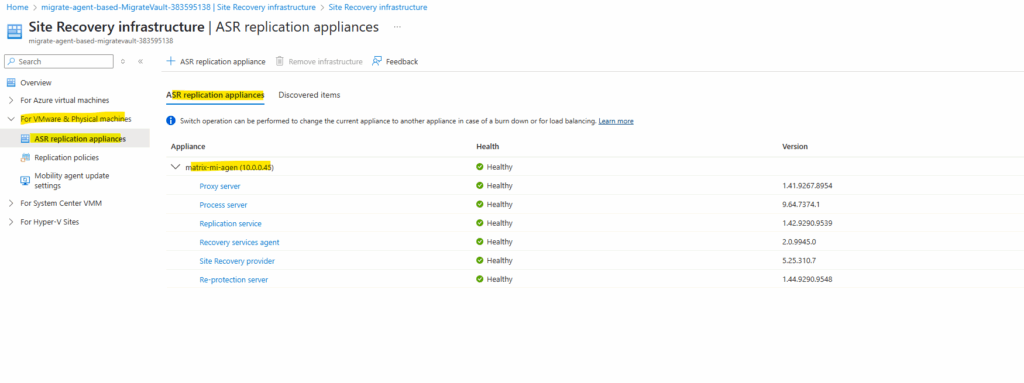Open the migrate-agent-based-MigrateVault breadcrumb
Viewport: 1024px width, 383px height.
click(x=178, y=7)
